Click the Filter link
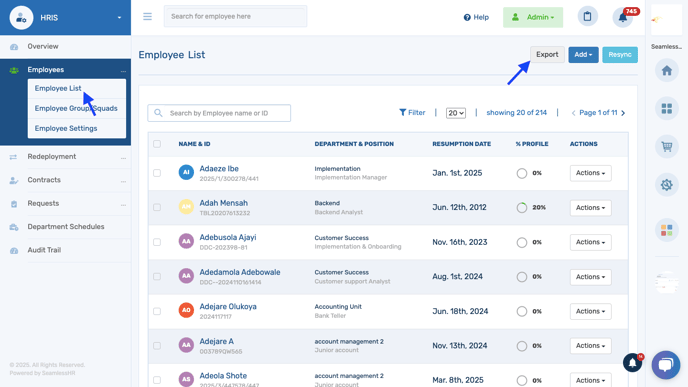The width and height of the screenshot is (688, 387). coord(412,113)
